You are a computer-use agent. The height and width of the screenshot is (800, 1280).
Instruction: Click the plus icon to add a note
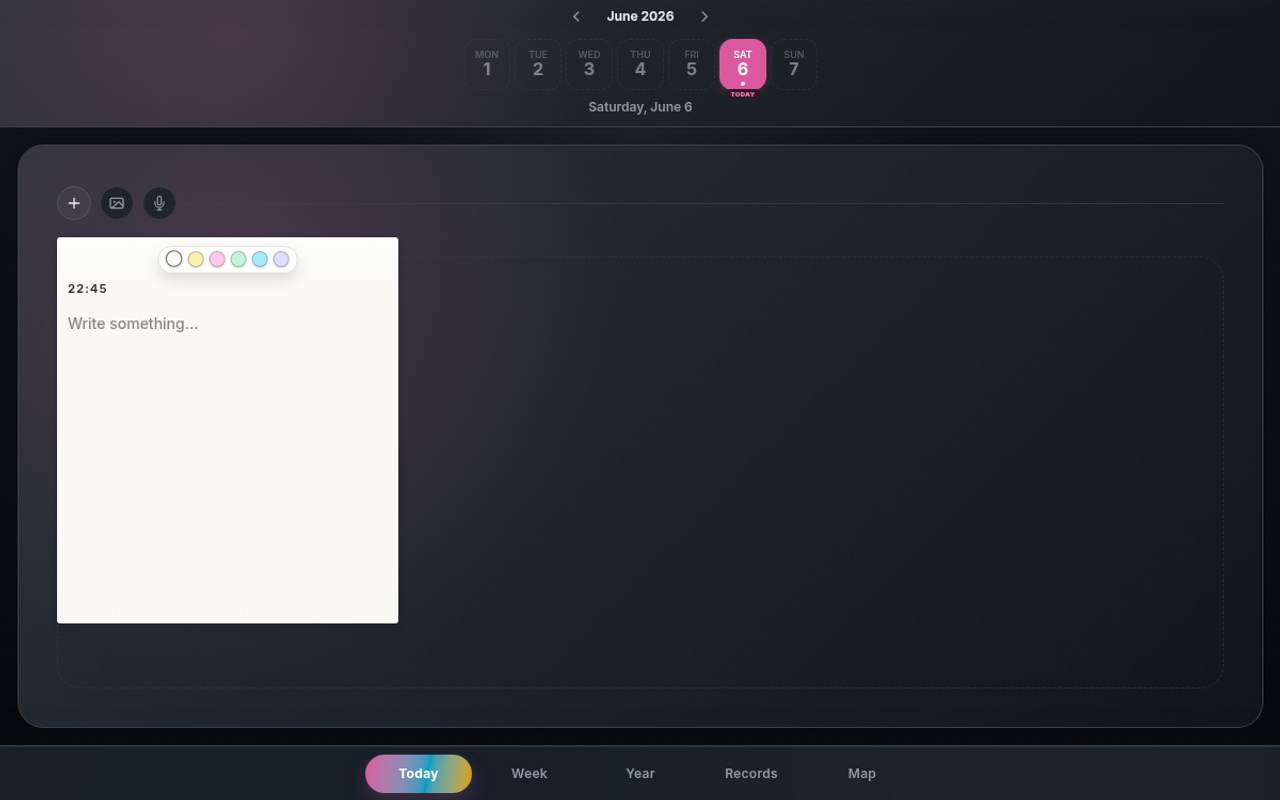[74, 203]
